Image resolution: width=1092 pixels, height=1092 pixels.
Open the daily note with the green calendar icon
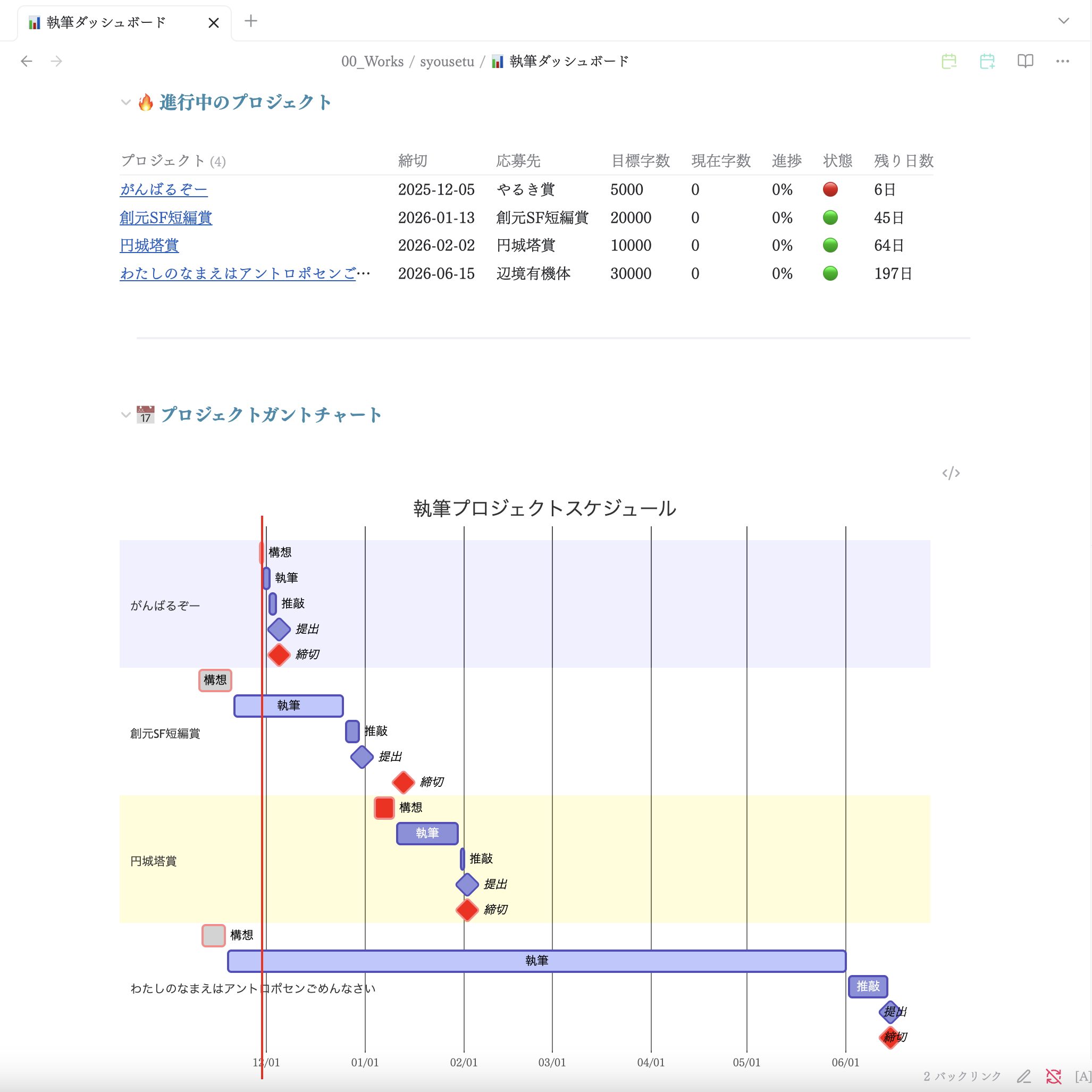pyautogui.click(x=950, y=61)
